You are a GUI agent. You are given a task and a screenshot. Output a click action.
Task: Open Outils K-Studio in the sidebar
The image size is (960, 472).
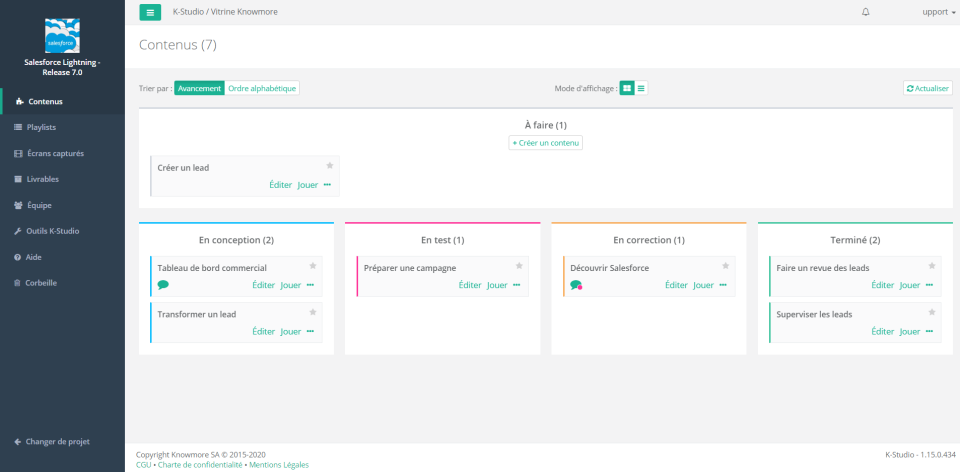point(62,231)
